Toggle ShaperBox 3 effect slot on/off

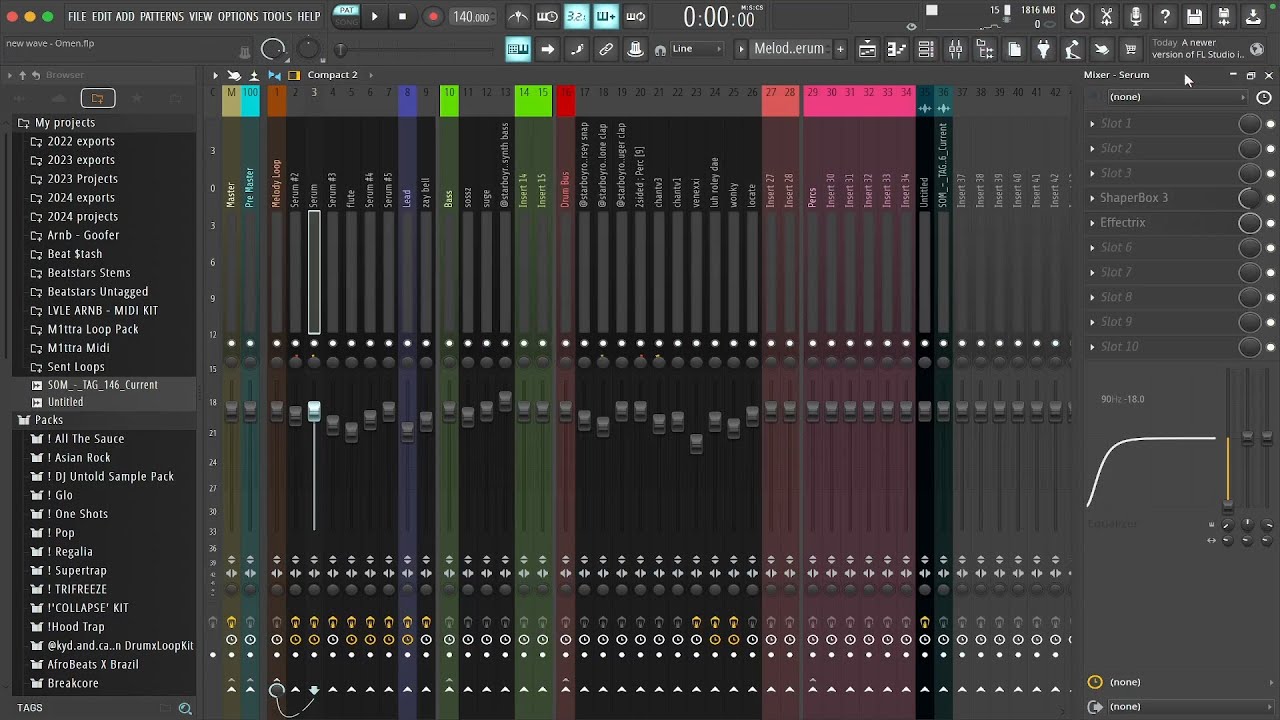[x=1271, y=198]
